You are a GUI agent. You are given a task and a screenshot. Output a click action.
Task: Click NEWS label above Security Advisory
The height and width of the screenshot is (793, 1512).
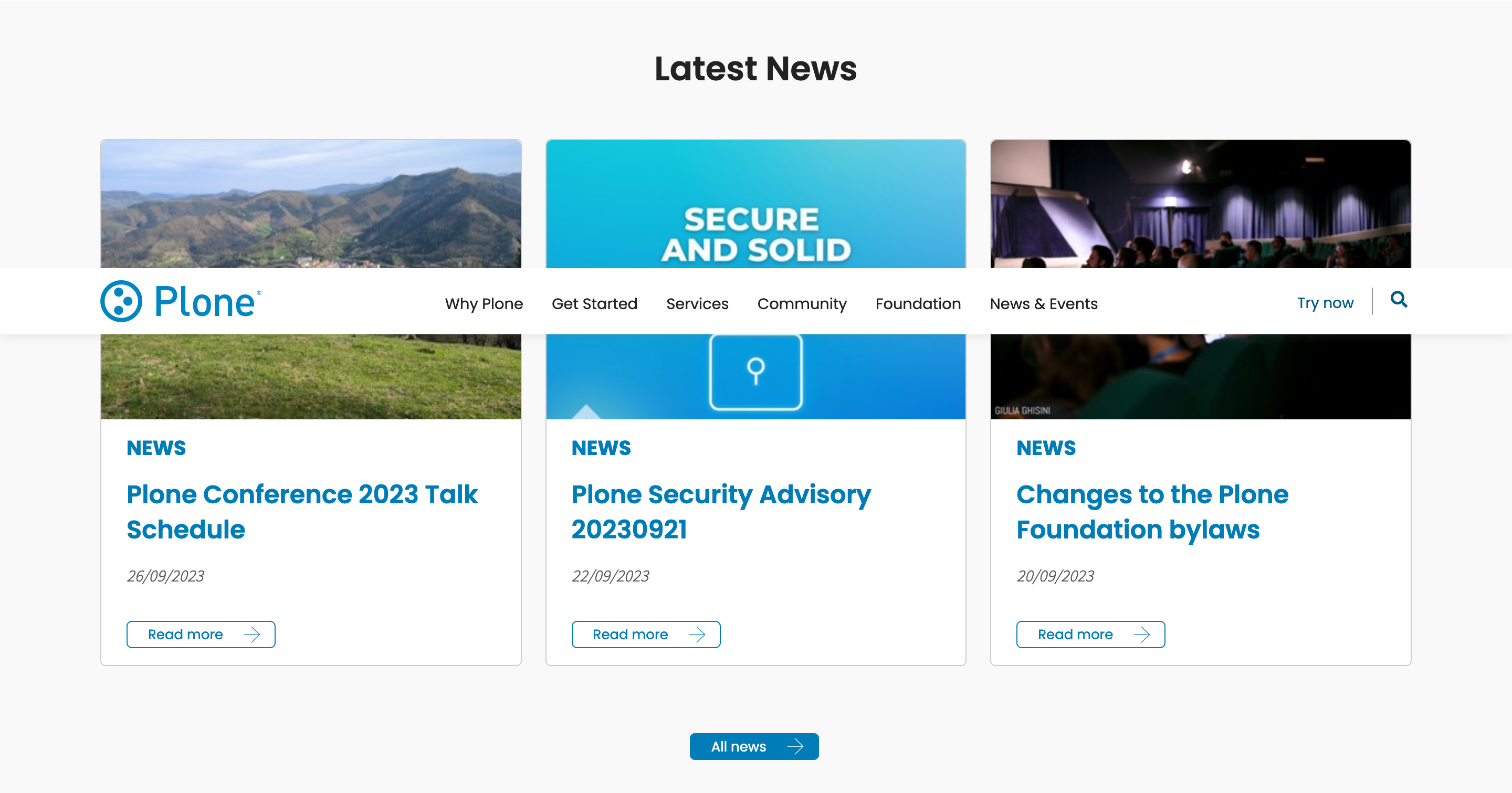[x=601, y=448]
